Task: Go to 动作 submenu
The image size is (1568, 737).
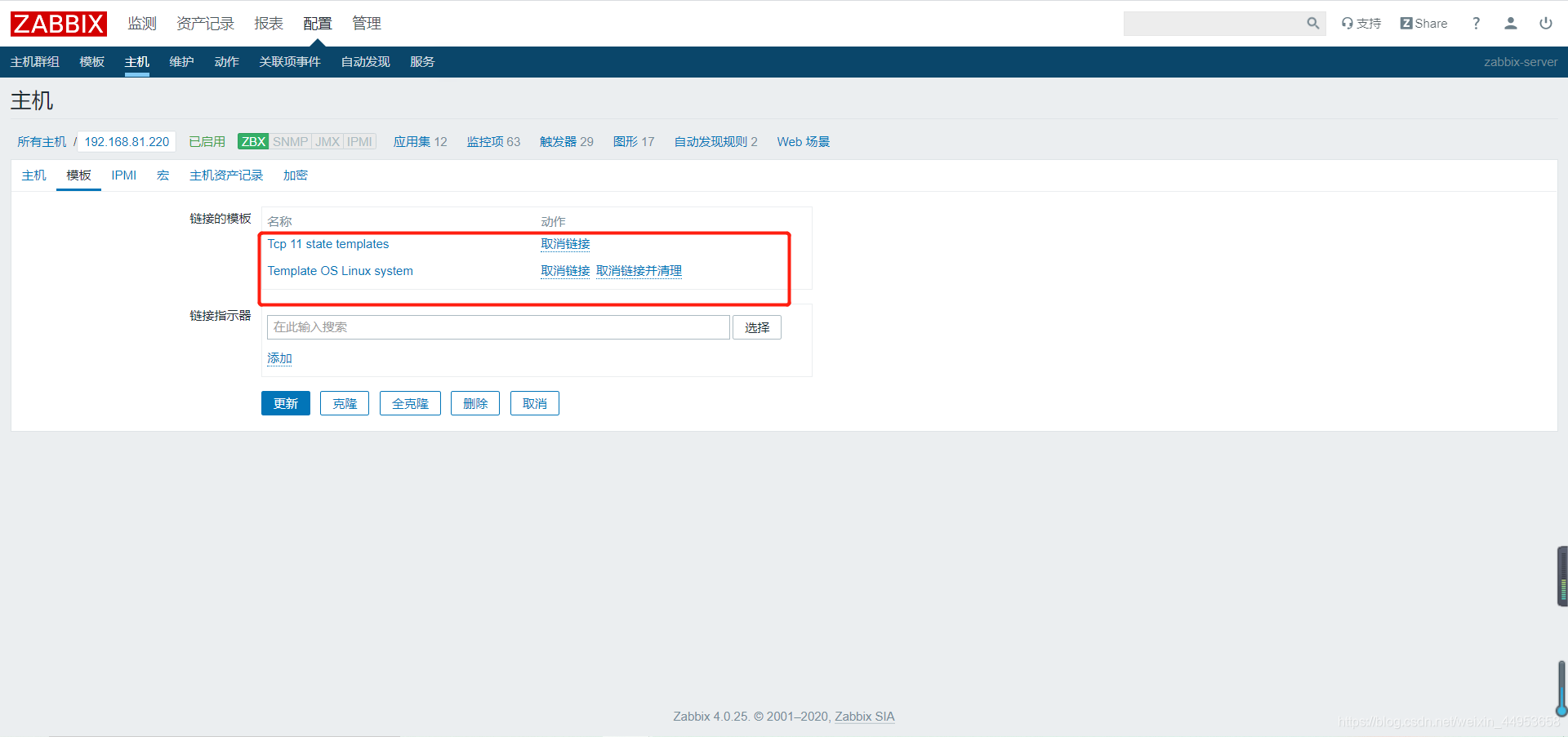Action: [x=226, y=62]
